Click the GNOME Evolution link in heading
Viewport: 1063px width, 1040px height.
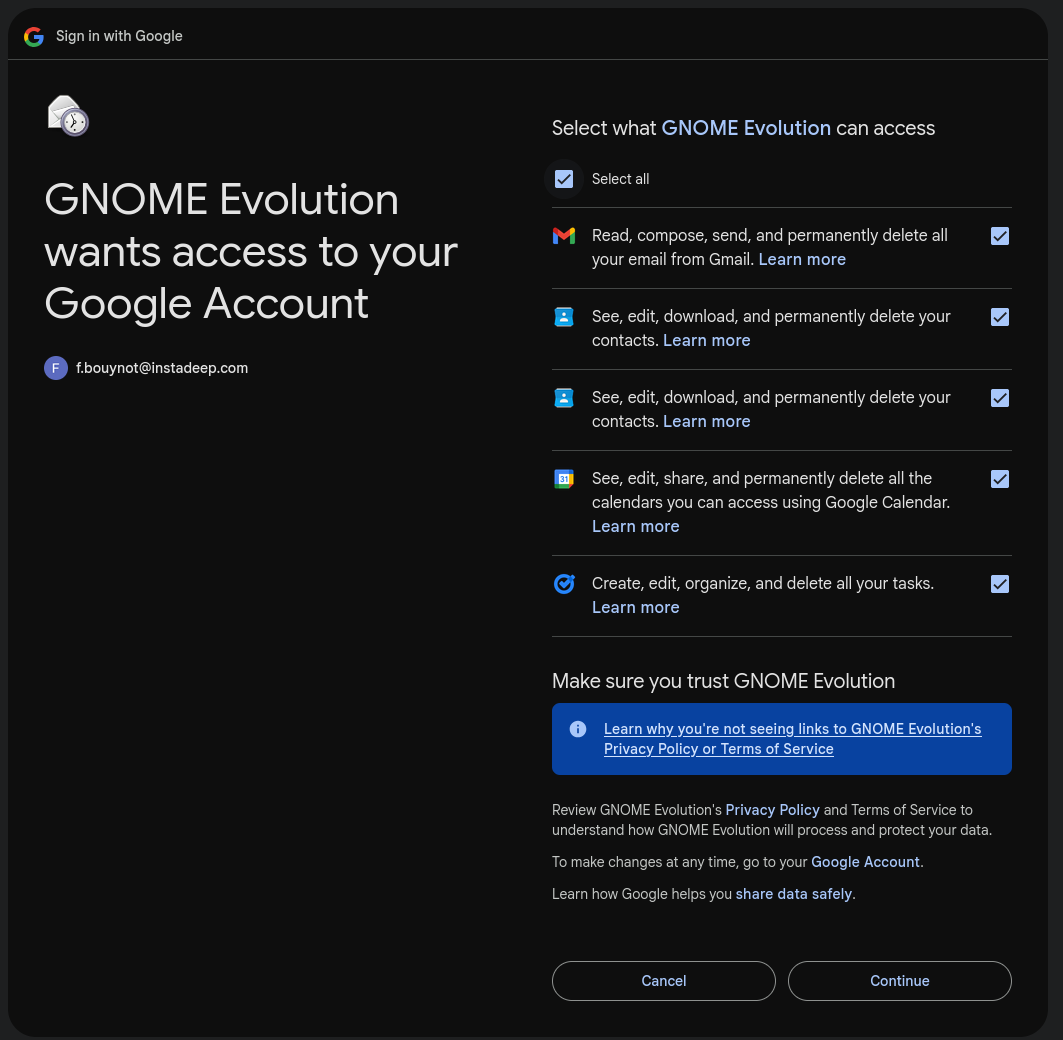pyautogui.click(x=746, y=128)
